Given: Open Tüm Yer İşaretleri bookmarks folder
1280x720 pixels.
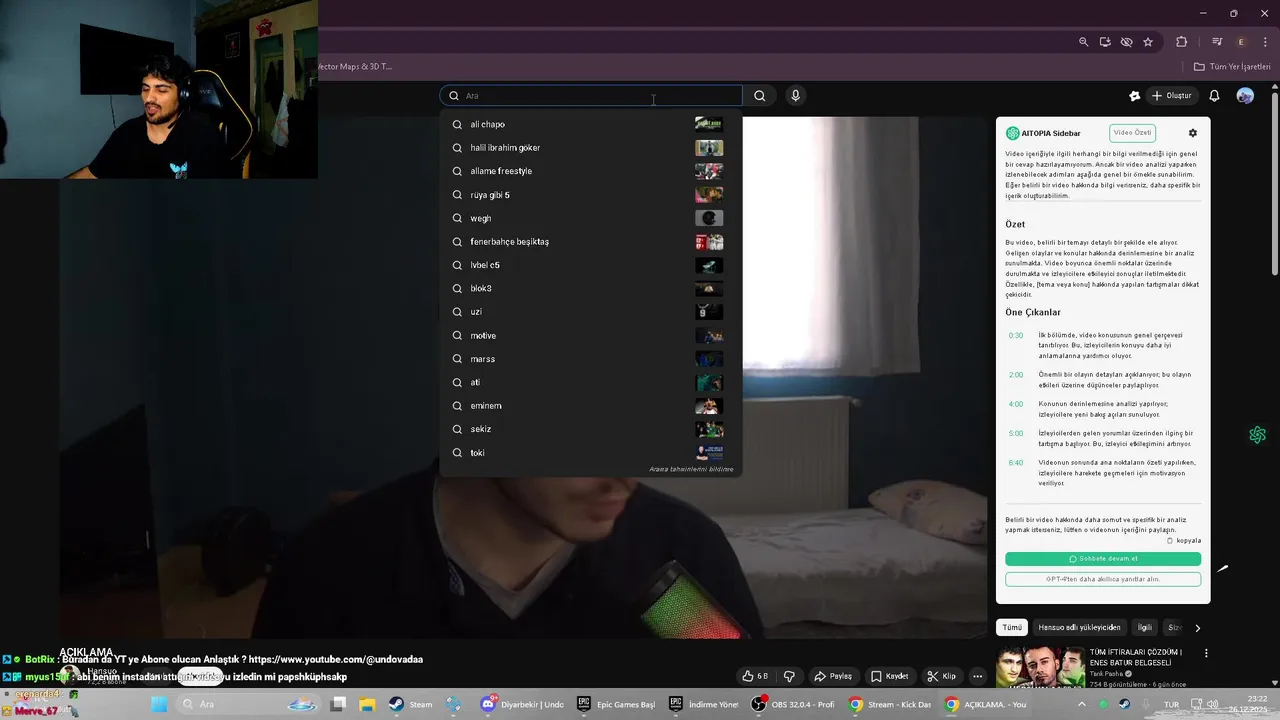Looking at the screenshot, I should point(1232,67).
